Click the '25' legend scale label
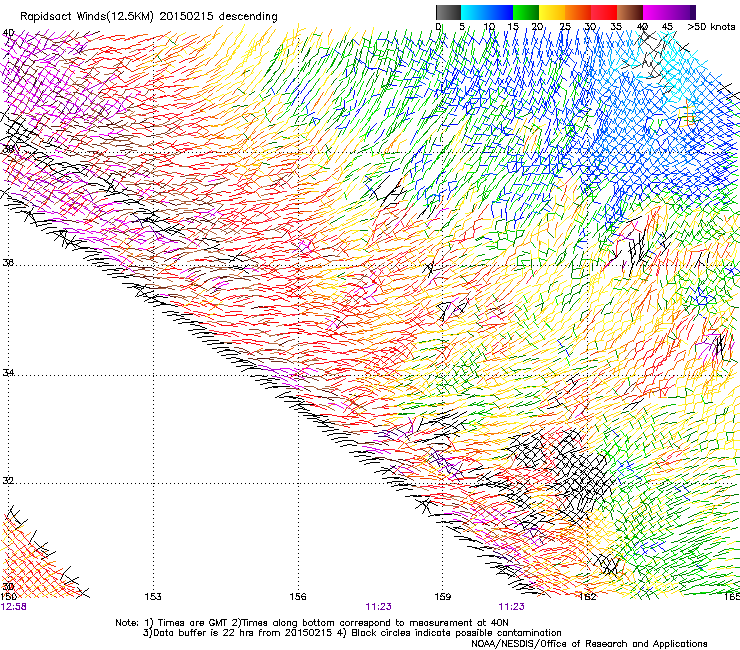Image resolution: width=740 pixels, height=650 pixels. click(565, 27)
